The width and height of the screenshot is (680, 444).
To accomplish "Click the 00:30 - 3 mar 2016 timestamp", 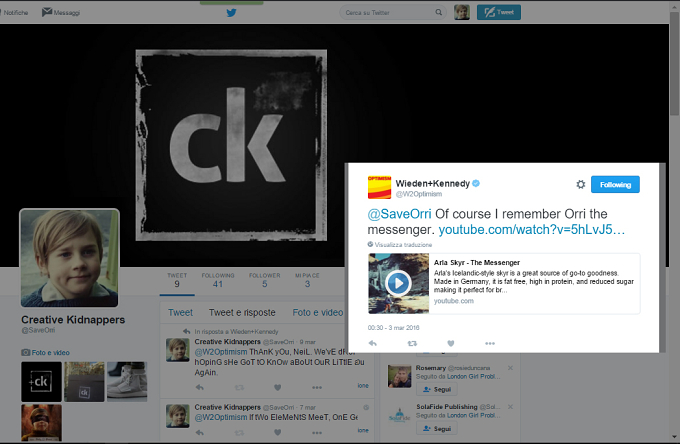I will click(x=393, y=328).
